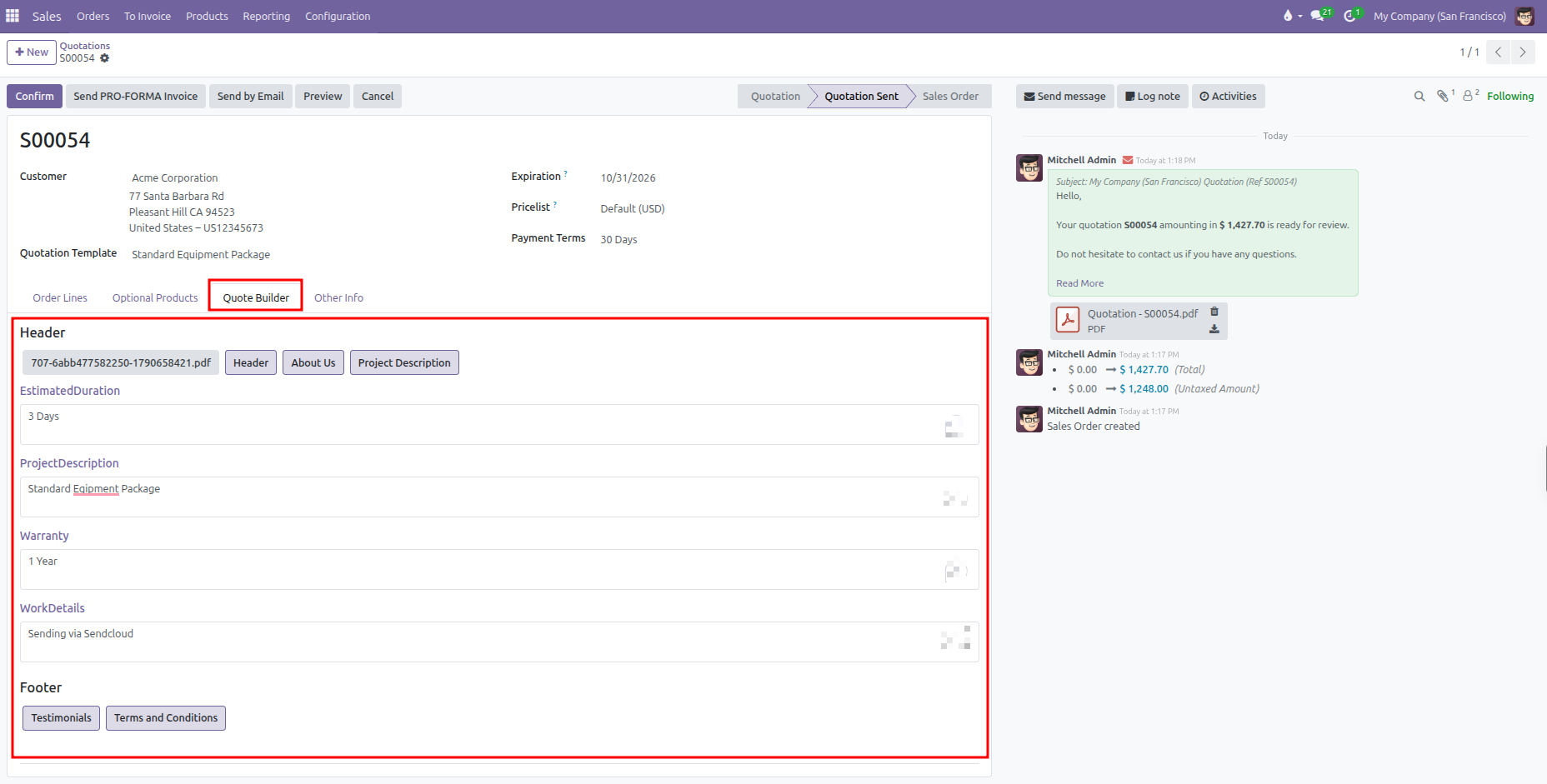Go to the previous record arrow
The image size is (1547, 784).
1498,52
